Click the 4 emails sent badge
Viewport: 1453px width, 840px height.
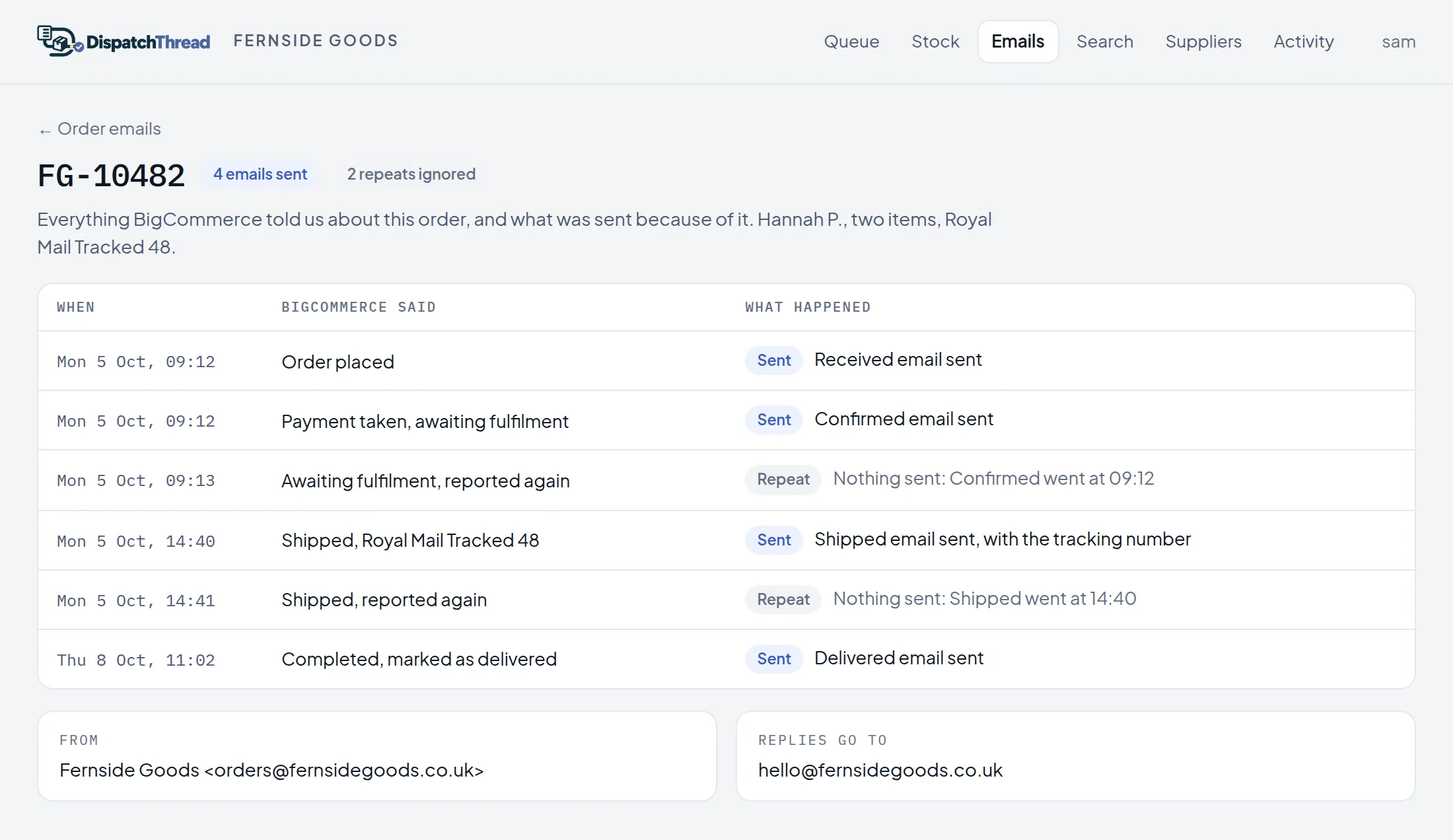(x=260, y=174)
